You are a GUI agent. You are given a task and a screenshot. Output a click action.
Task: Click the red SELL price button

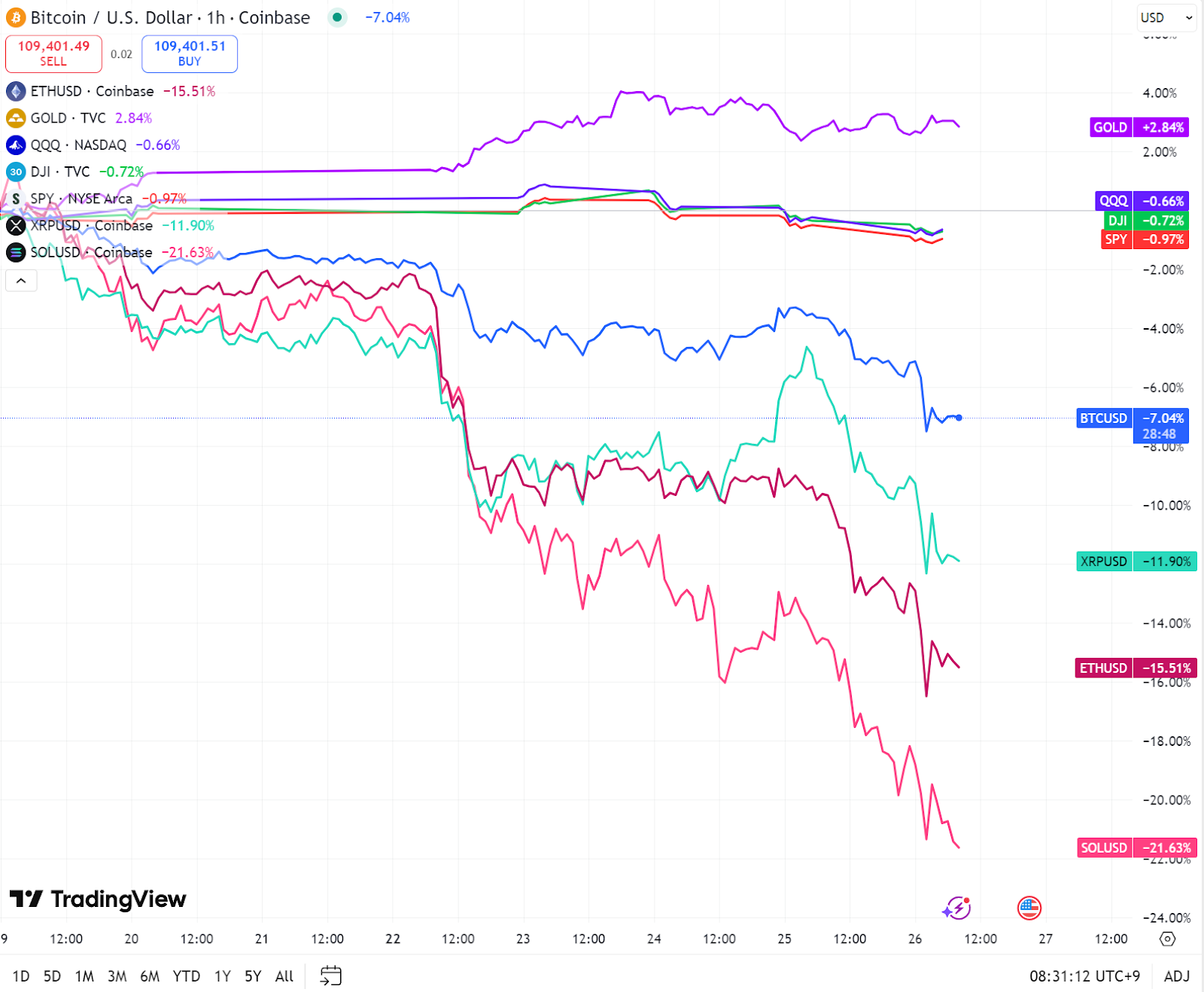click(x=53, y=53)
